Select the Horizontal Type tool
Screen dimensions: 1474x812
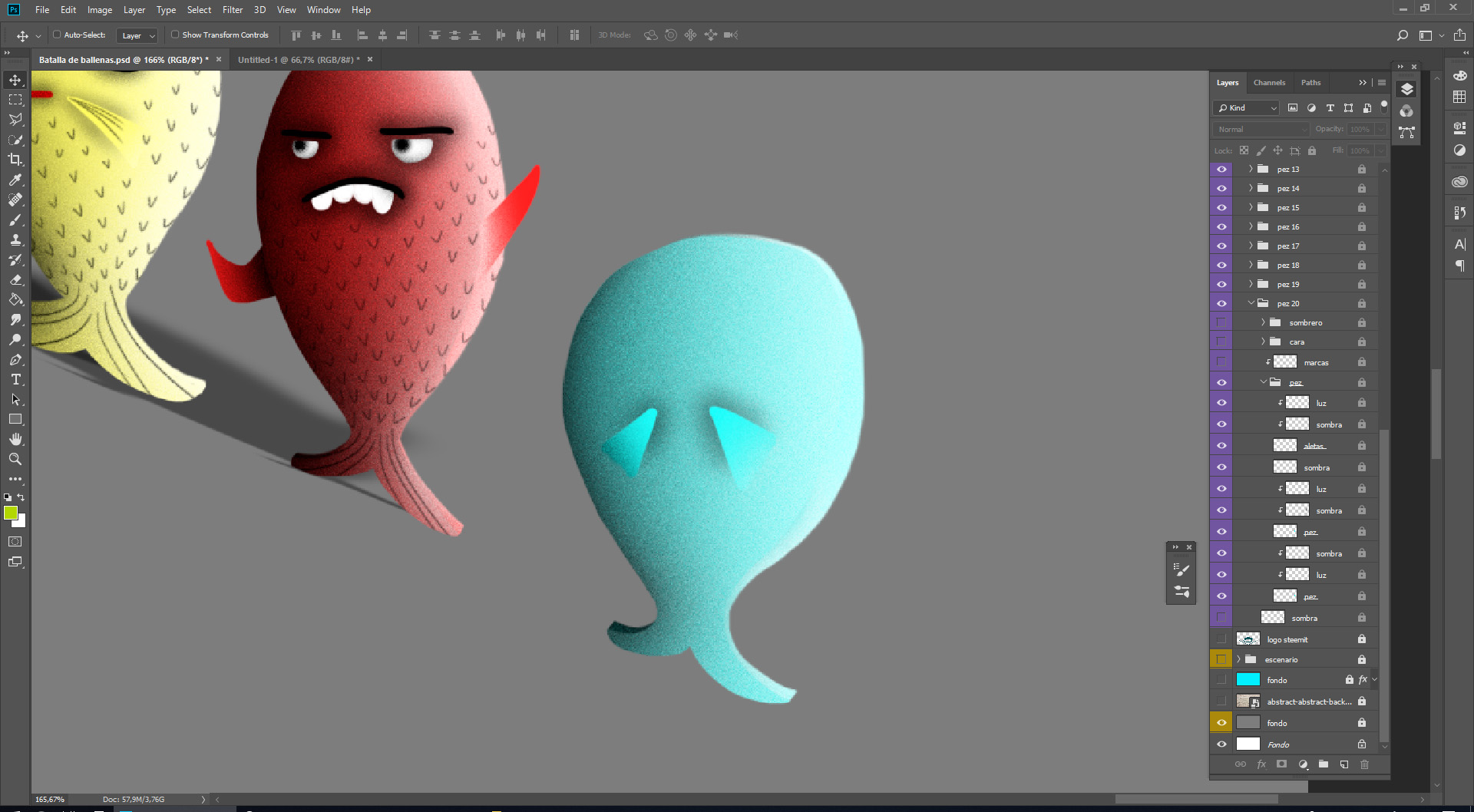click(x=15, y=380)
